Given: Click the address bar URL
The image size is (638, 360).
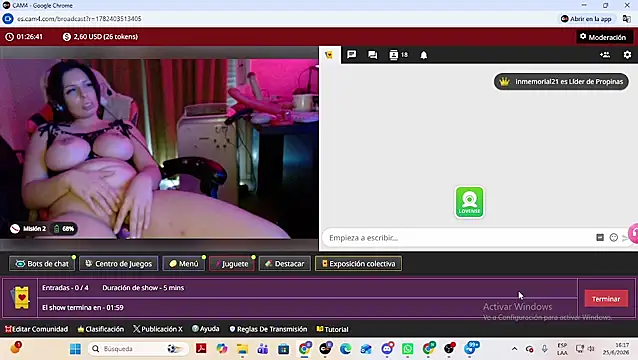Looking at the screenshot, I should coord(79,19).
